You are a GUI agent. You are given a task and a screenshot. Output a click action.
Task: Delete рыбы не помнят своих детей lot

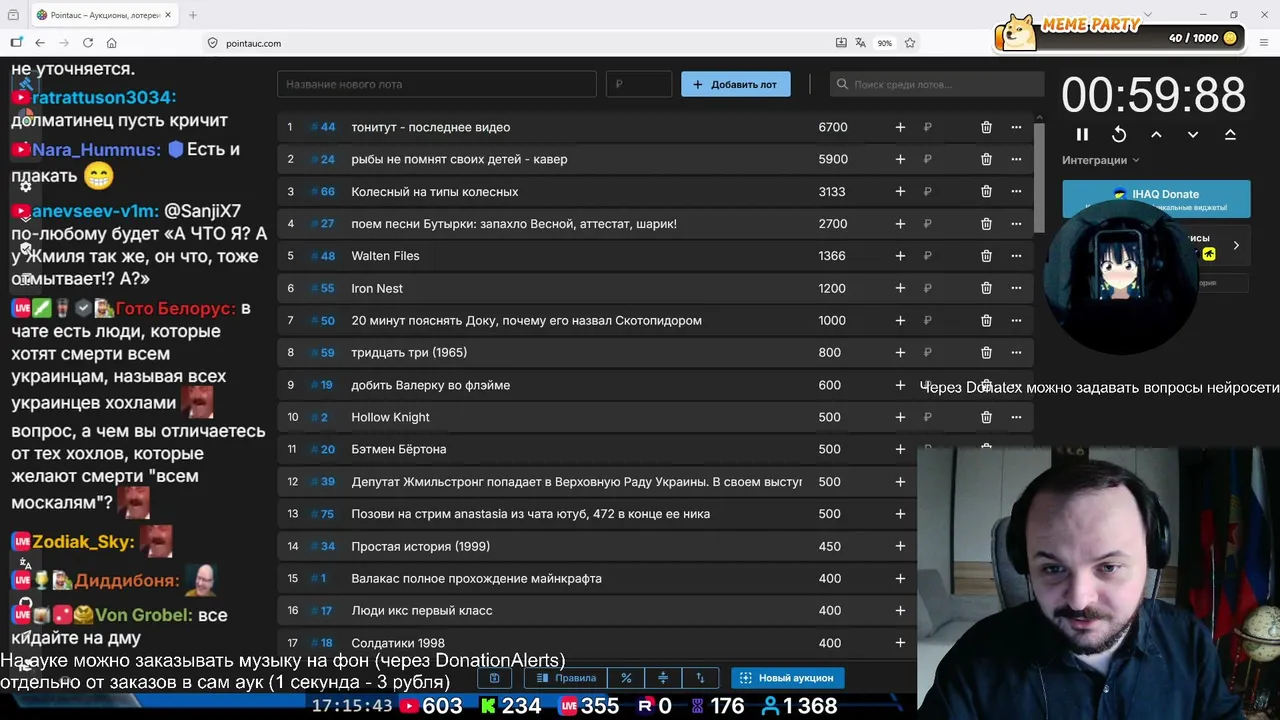986,159
